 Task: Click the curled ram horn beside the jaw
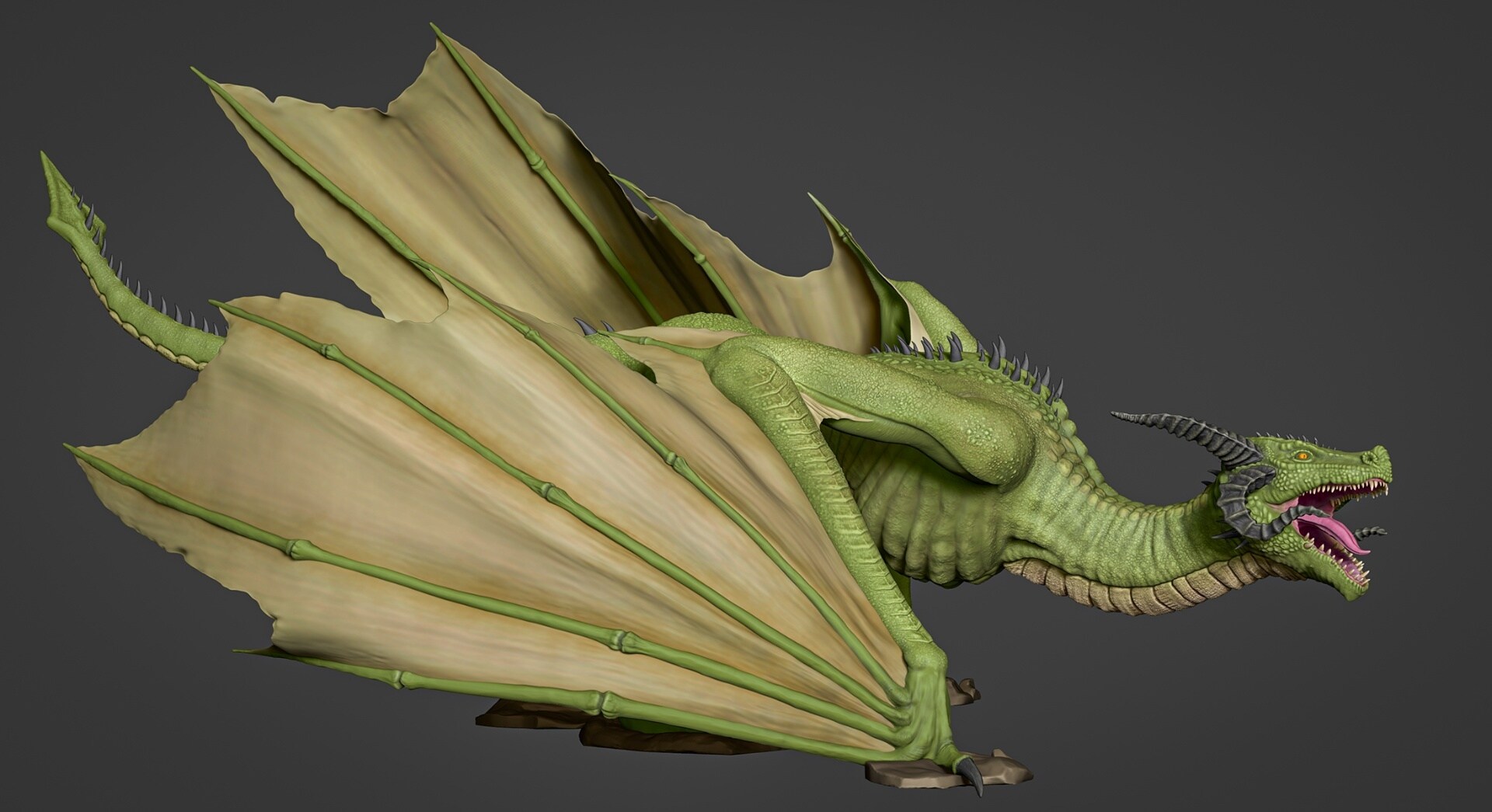pos(1233,501)
